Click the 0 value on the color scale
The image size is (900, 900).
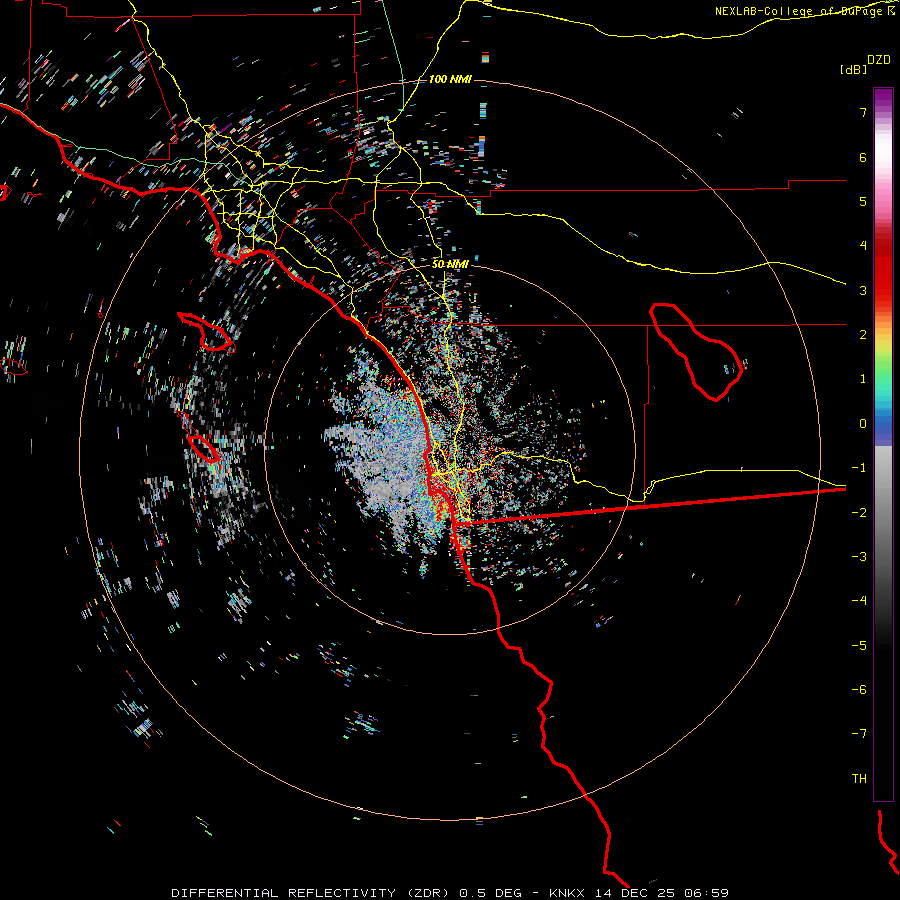(863, 424)
